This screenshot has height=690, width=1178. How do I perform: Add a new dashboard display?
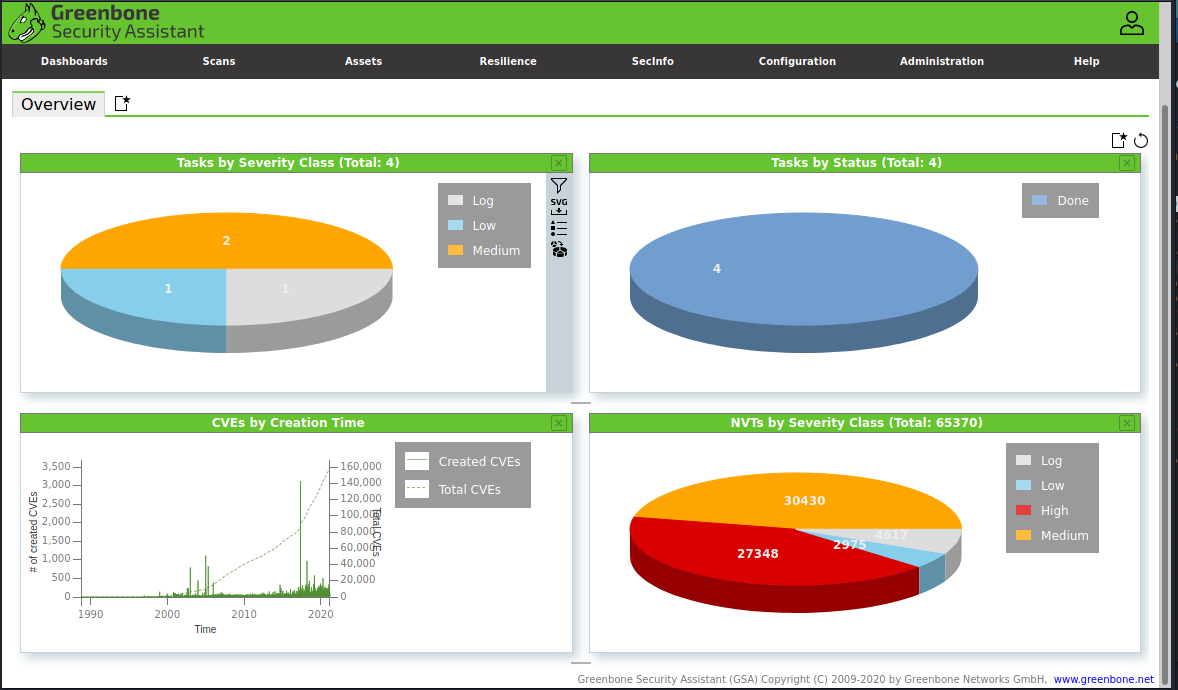[x=1119, y=141]
